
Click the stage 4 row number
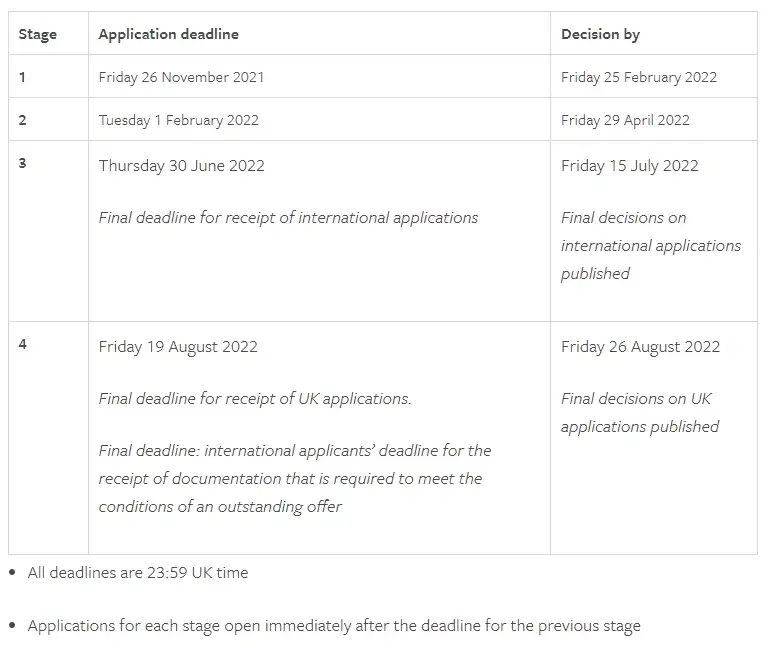[23, 344]
